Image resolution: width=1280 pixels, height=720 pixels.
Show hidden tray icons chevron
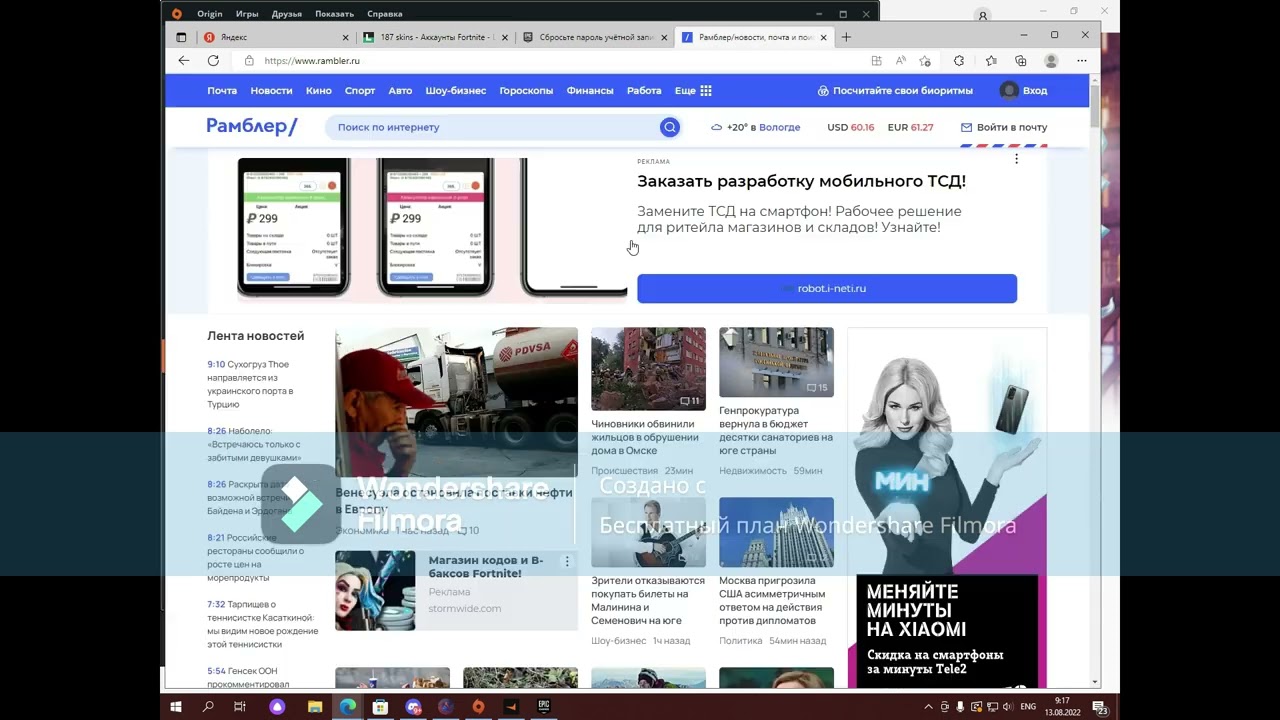[928, 707]
